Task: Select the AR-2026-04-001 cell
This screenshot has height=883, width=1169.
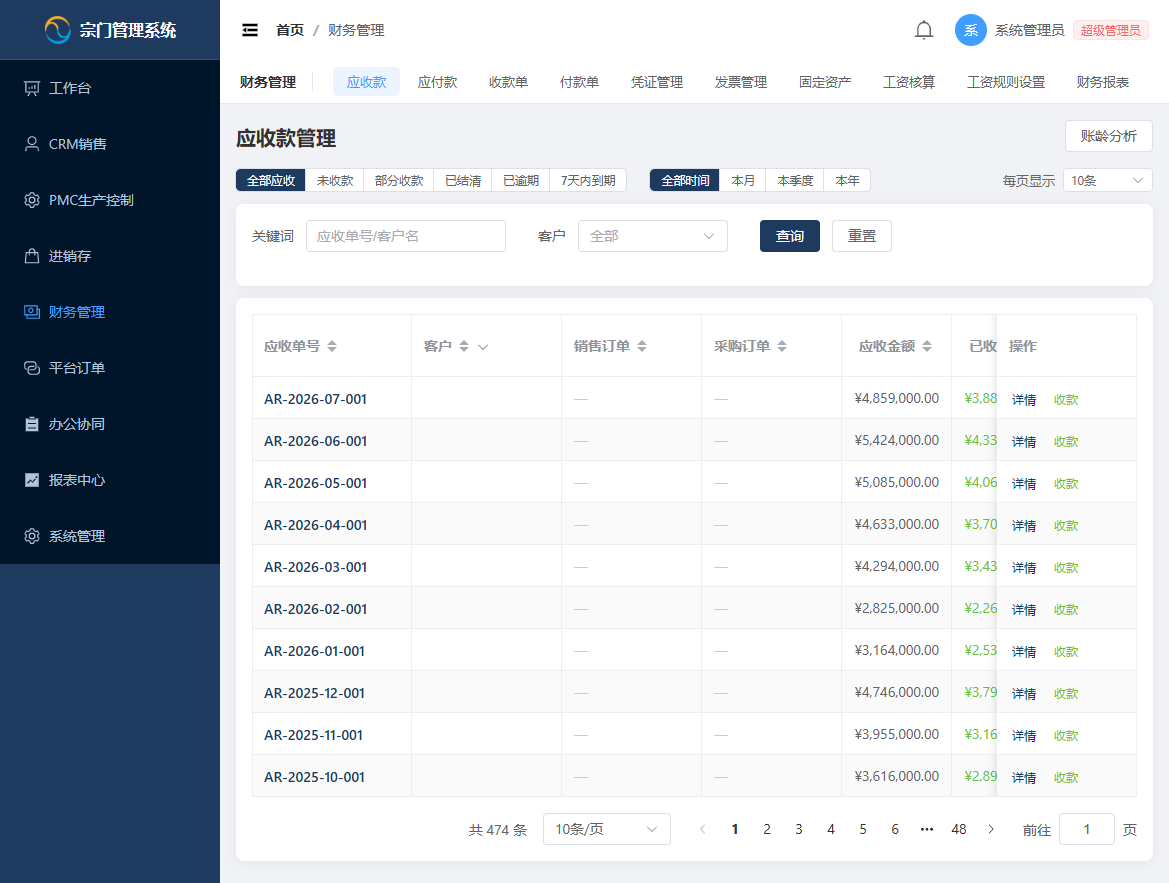Action: pos(332,524)
